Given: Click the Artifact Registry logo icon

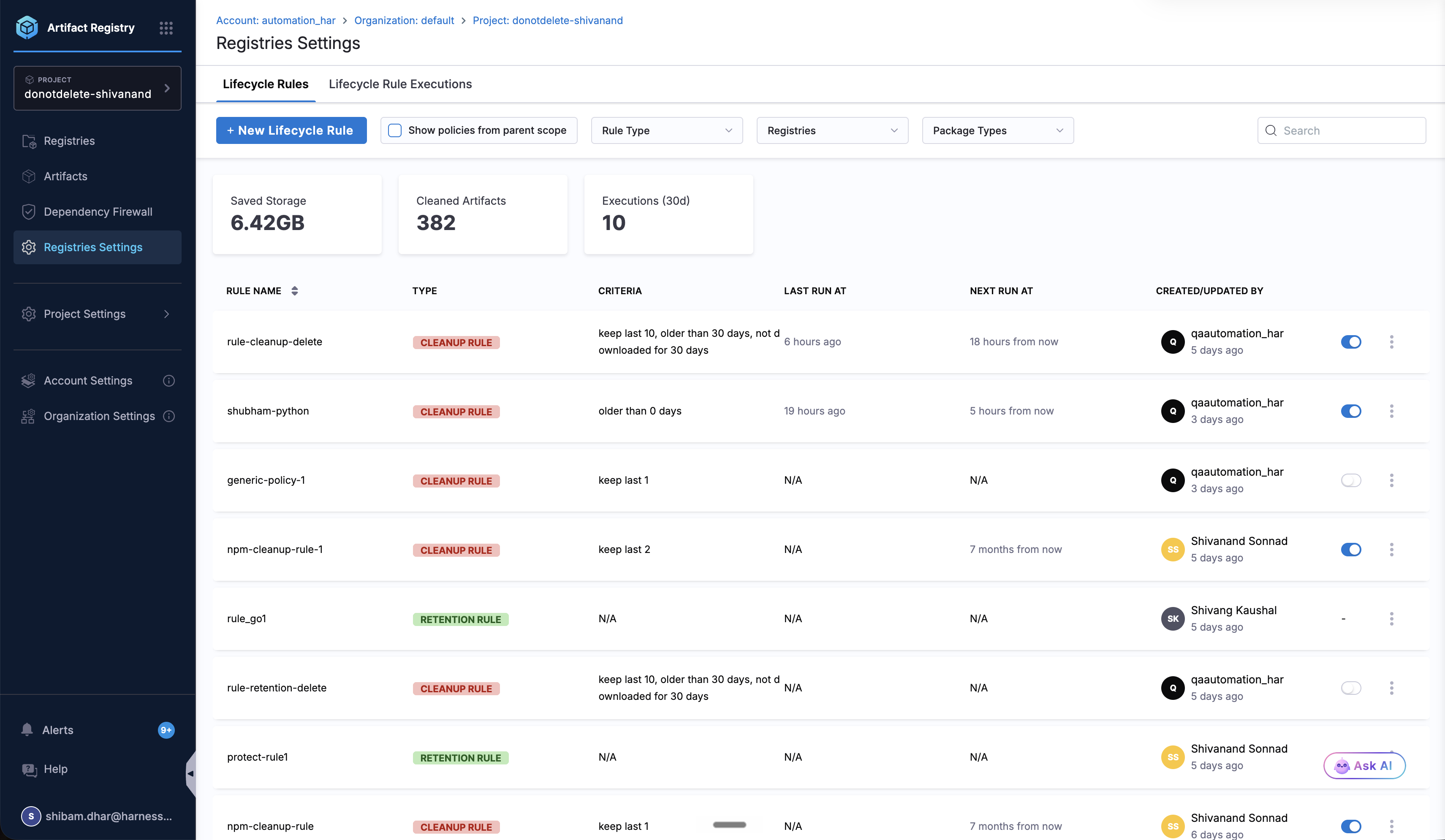Looking at the screenshot, I should pos(27,27).
